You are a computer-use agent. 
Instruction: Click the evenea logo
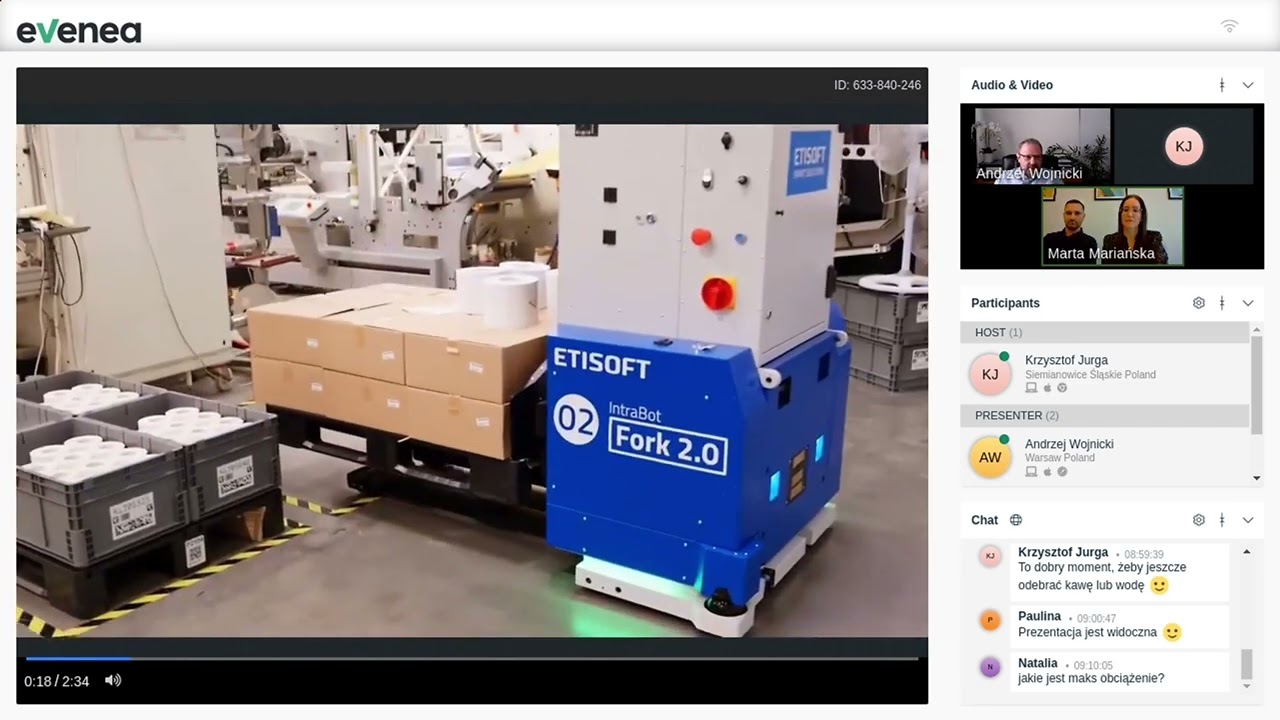[x=79, y=31]
